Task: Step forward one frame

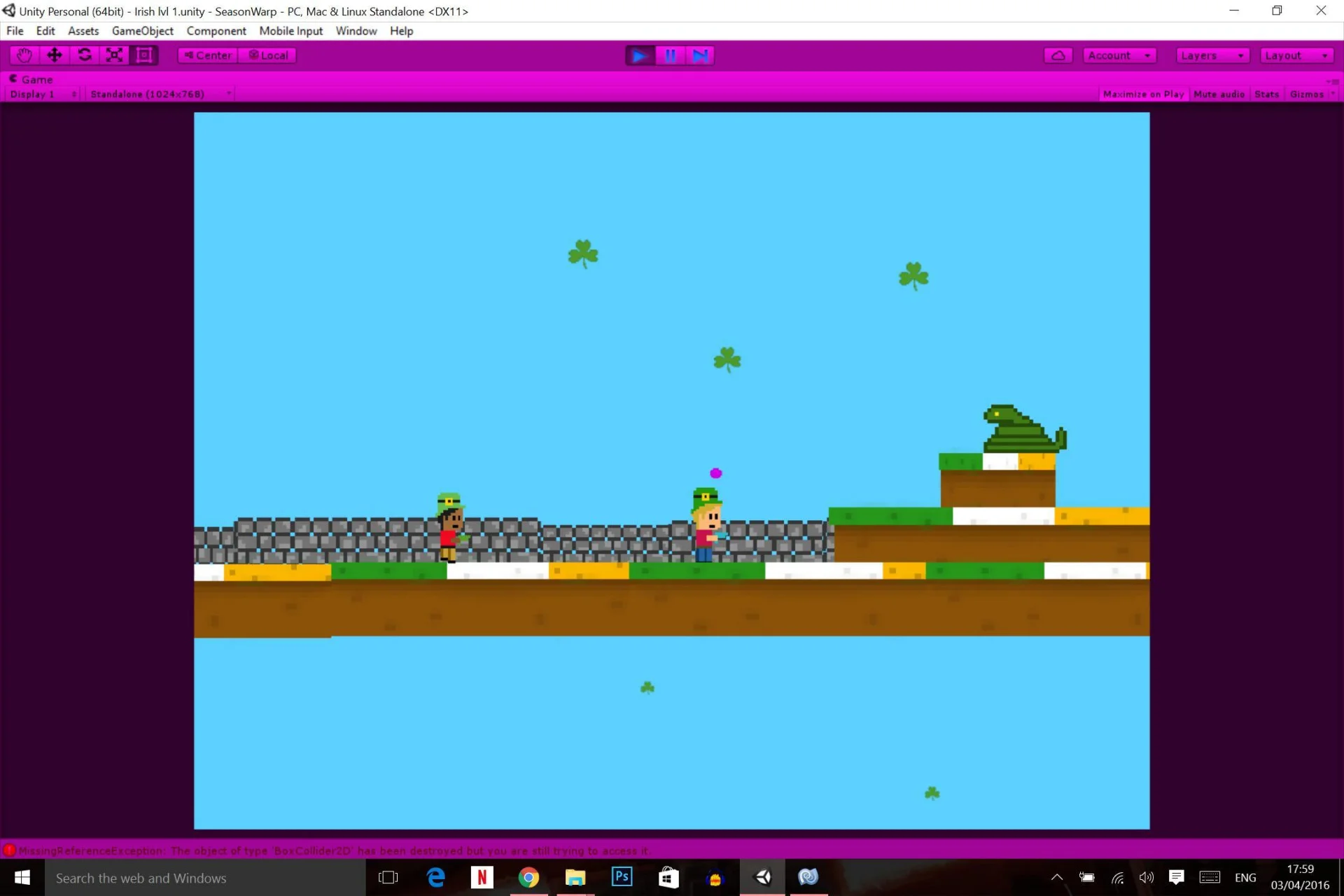Action: (x=699, y=55)
